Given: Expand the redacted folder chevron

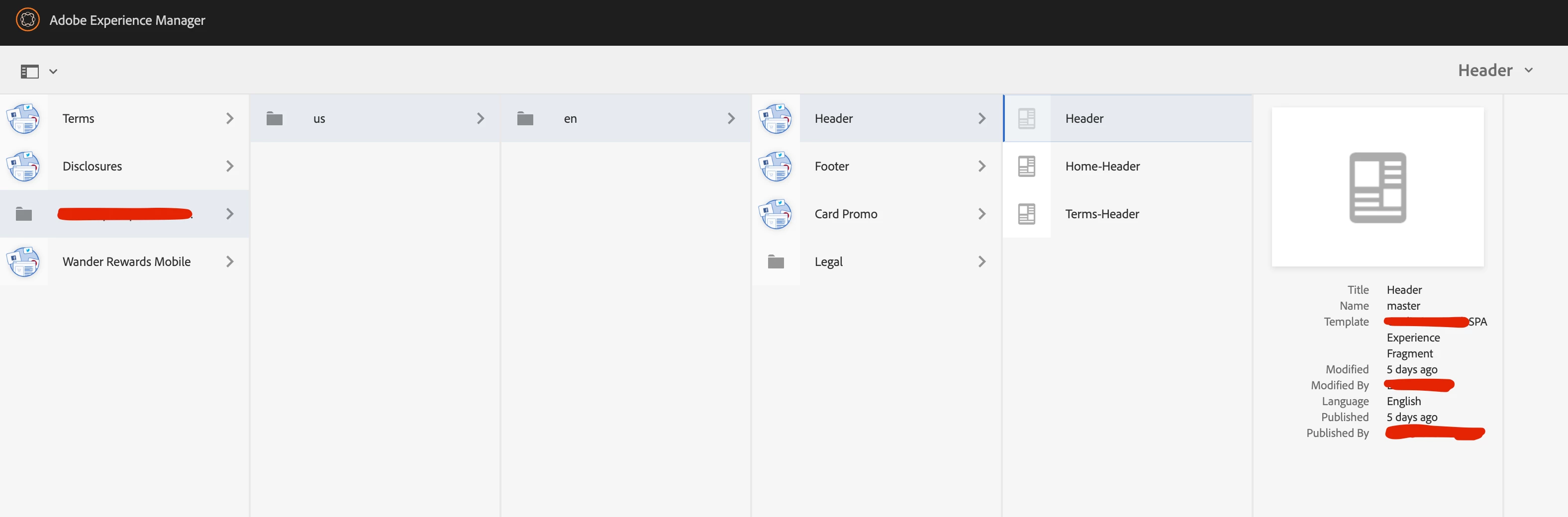Looking at the screenshot, I should [229, 213].
